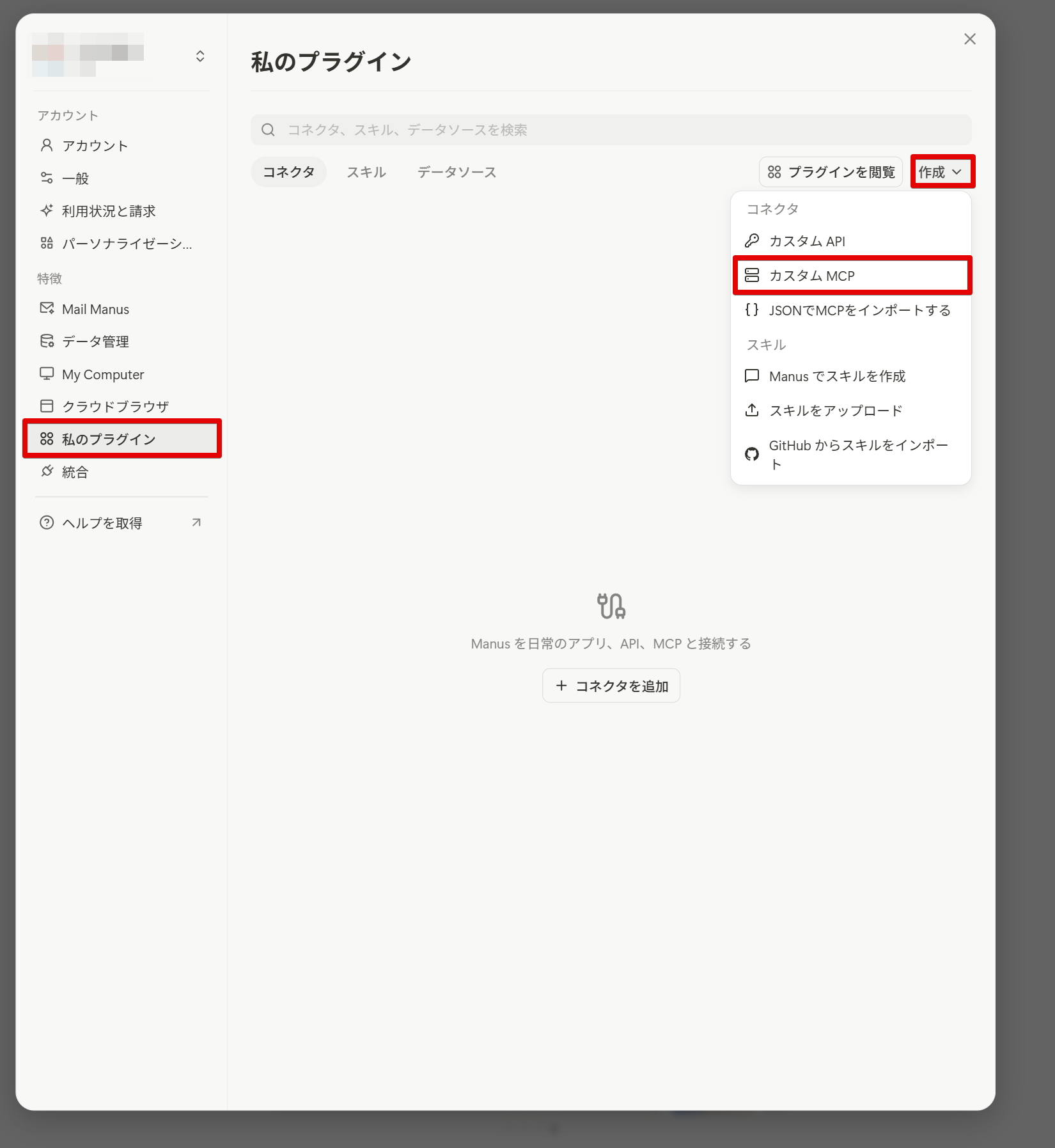The width and height of the screenshot is (1055, 1148).
Task: Open Mail Manus settings
Action: [x=121, y=309]
